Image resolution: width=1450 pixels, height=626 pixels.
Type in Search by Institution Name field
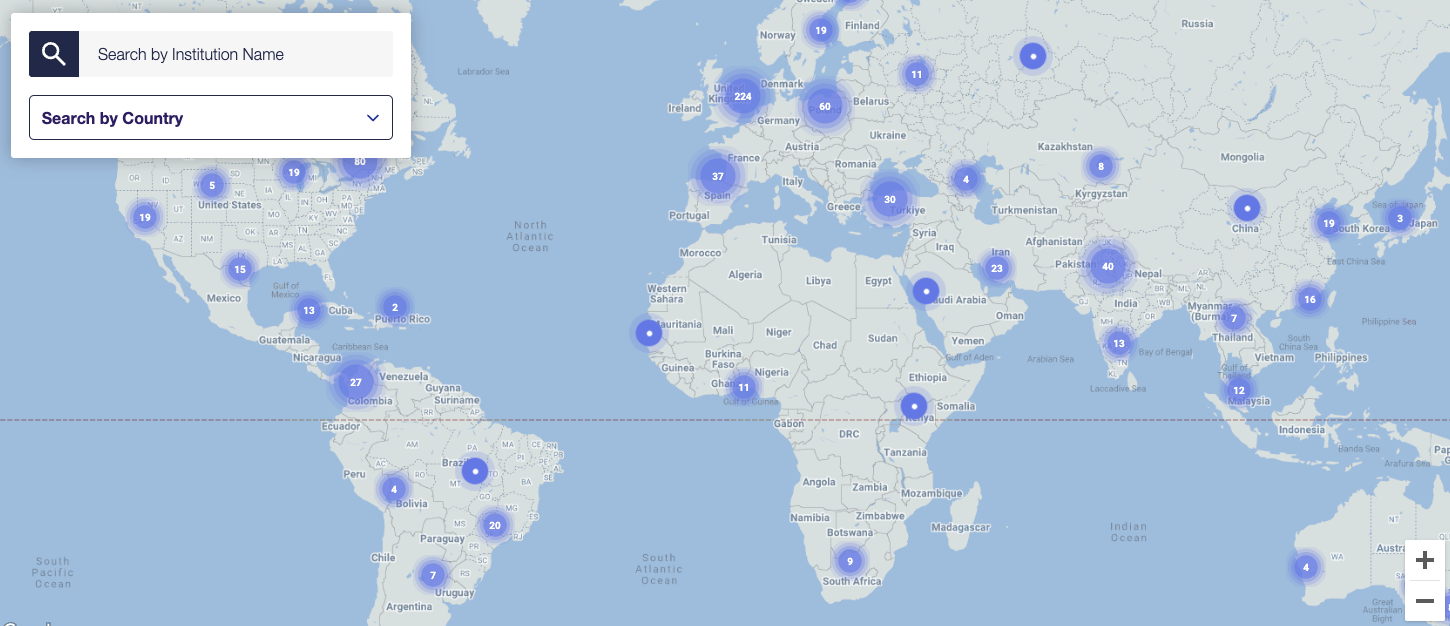pyautogui.click(x=235, y=54)
